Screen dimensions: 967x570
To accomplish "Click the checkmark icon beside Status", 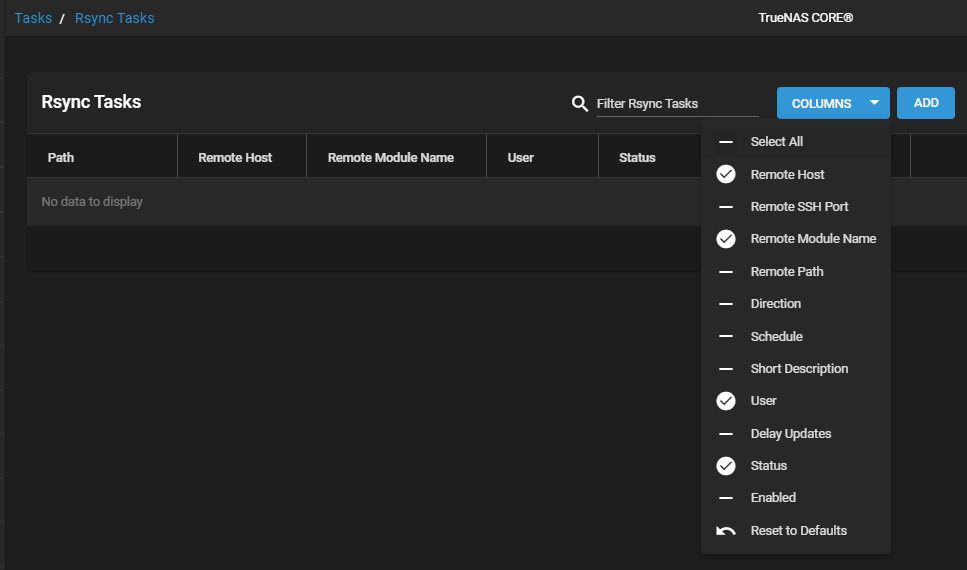I will click(726, 466).
